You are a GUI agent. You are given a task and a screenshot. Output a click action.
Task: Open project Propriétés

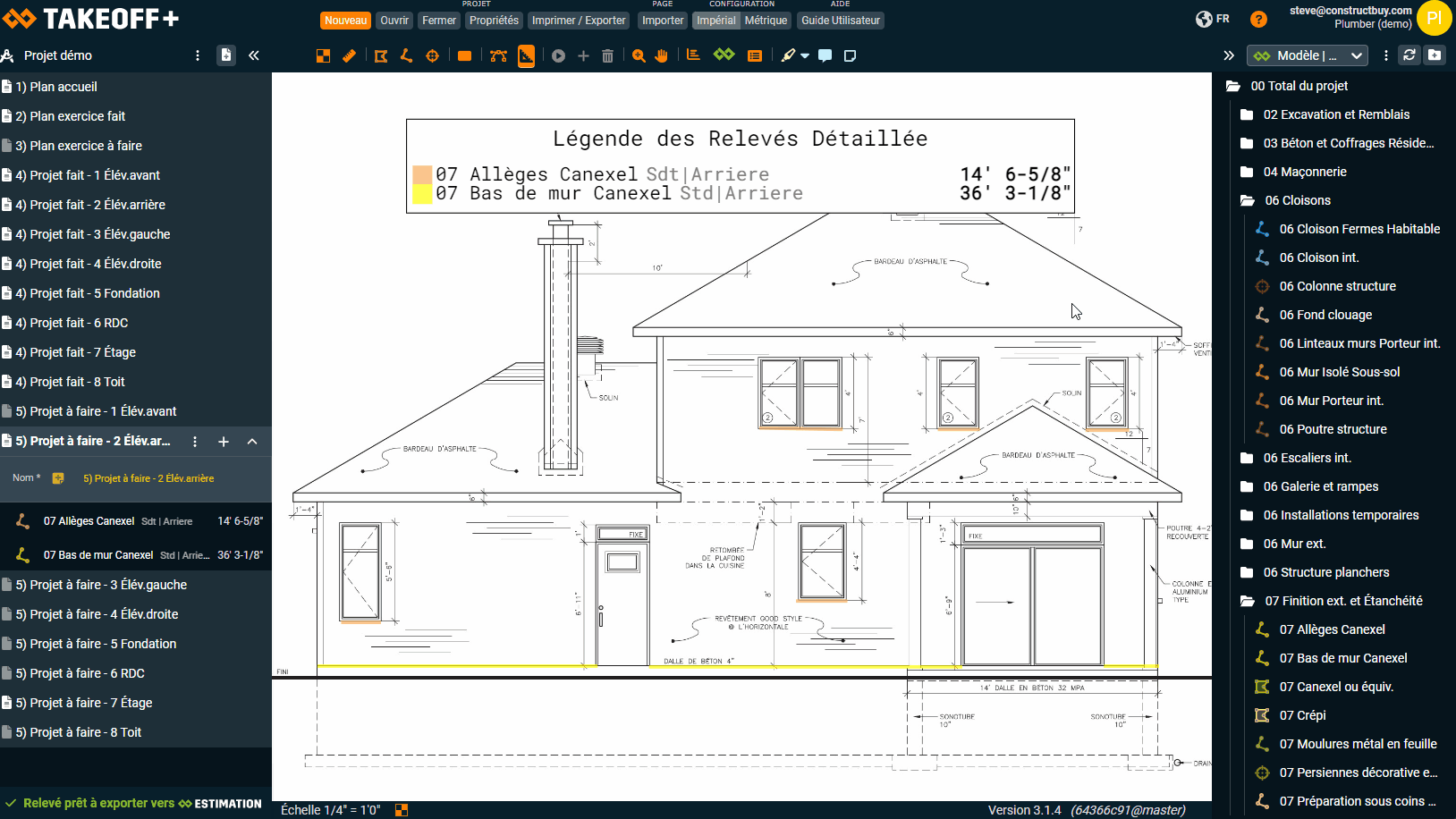pos(494,21)
